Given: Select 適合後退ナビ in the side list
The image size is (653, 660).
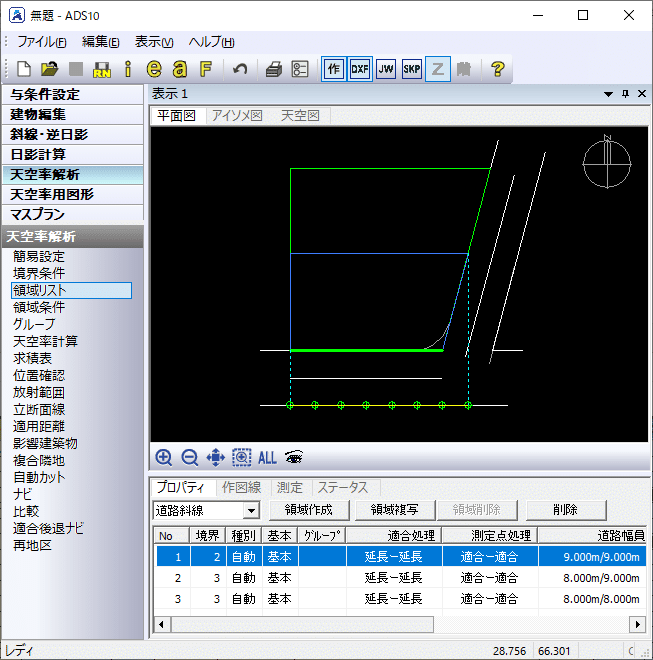Looking at the screenshot, I should (48, 528).
